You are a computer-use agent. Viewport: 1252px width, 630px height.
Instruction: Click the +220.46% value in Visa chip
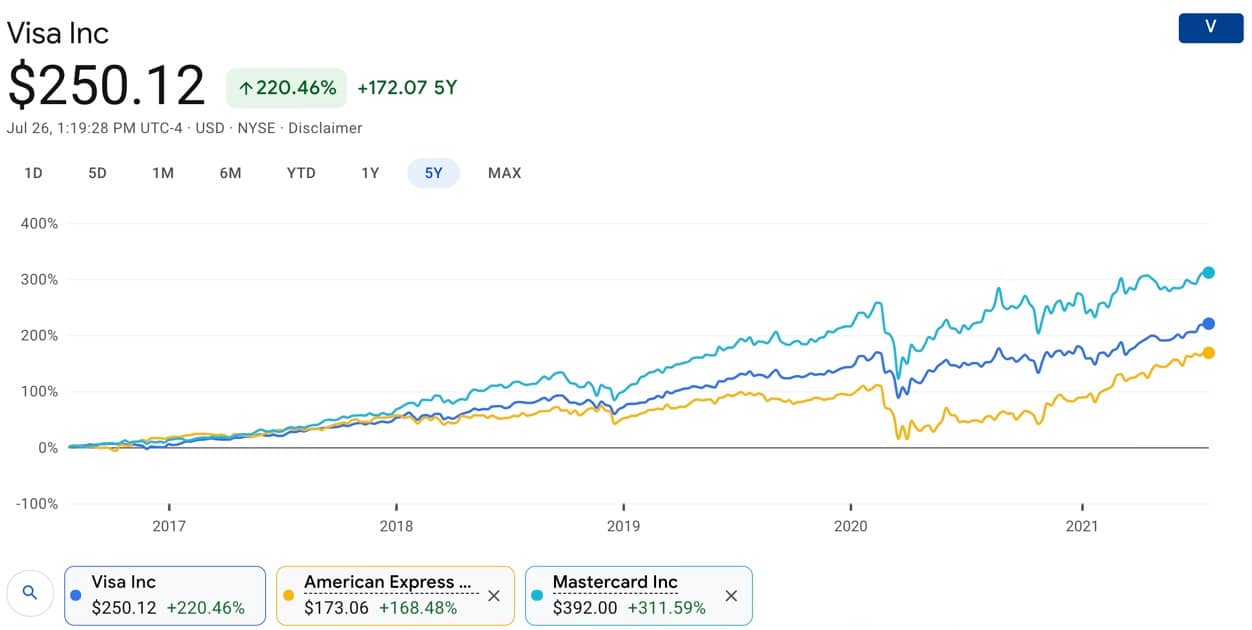coord(206,607)
